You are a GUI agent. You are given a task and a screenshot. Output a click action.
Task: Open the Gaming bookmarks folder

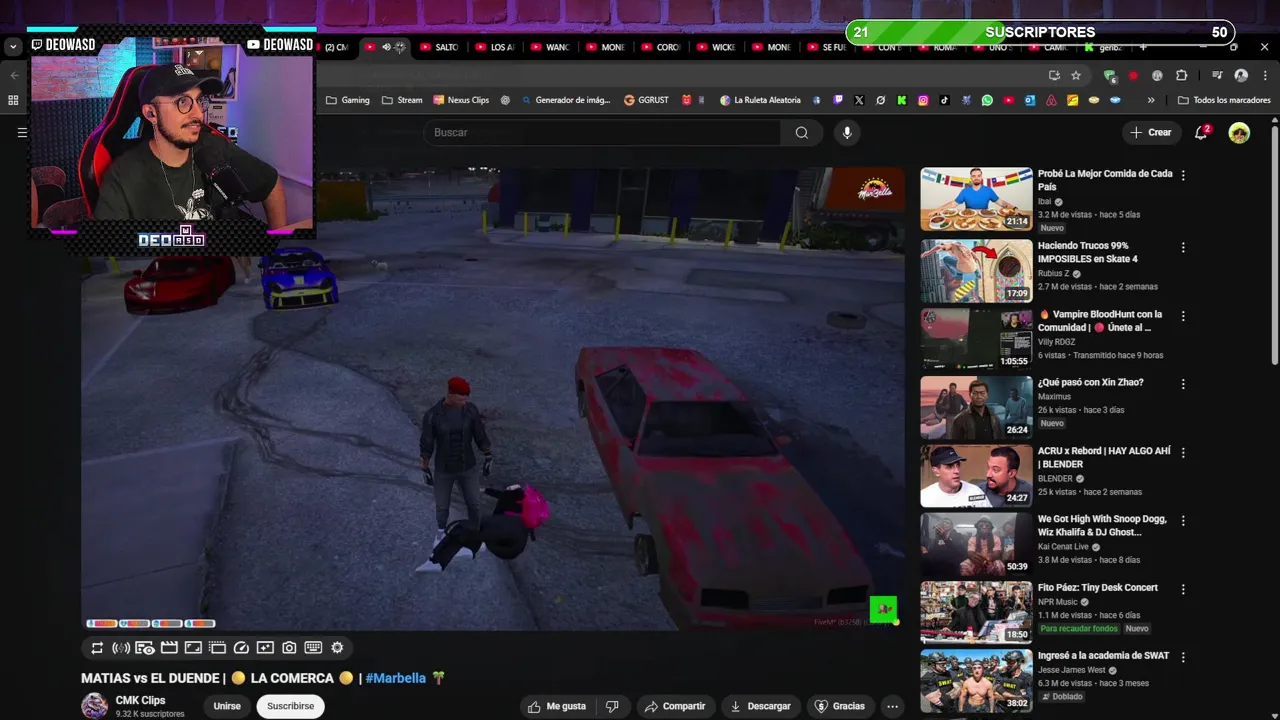pyautogui.click(x=347, y=100)
